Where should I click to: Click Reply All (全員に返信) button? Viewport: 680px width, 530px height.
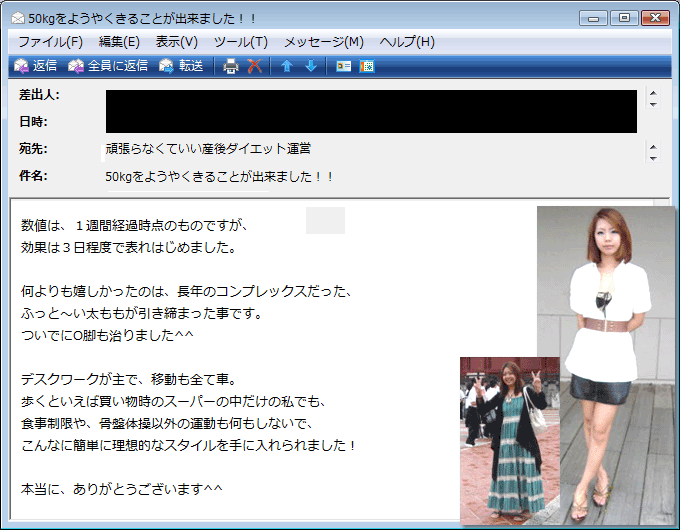point(108,66)
